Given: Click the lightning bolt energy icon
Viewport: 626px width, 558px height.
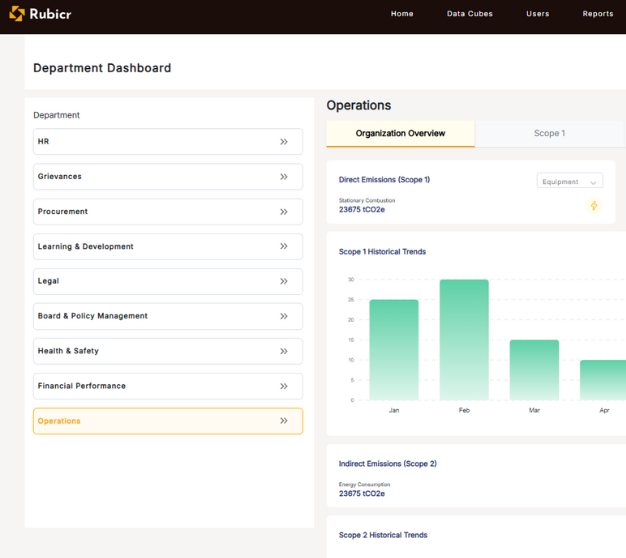Looking at the screenshot, I should click(594, 206).
